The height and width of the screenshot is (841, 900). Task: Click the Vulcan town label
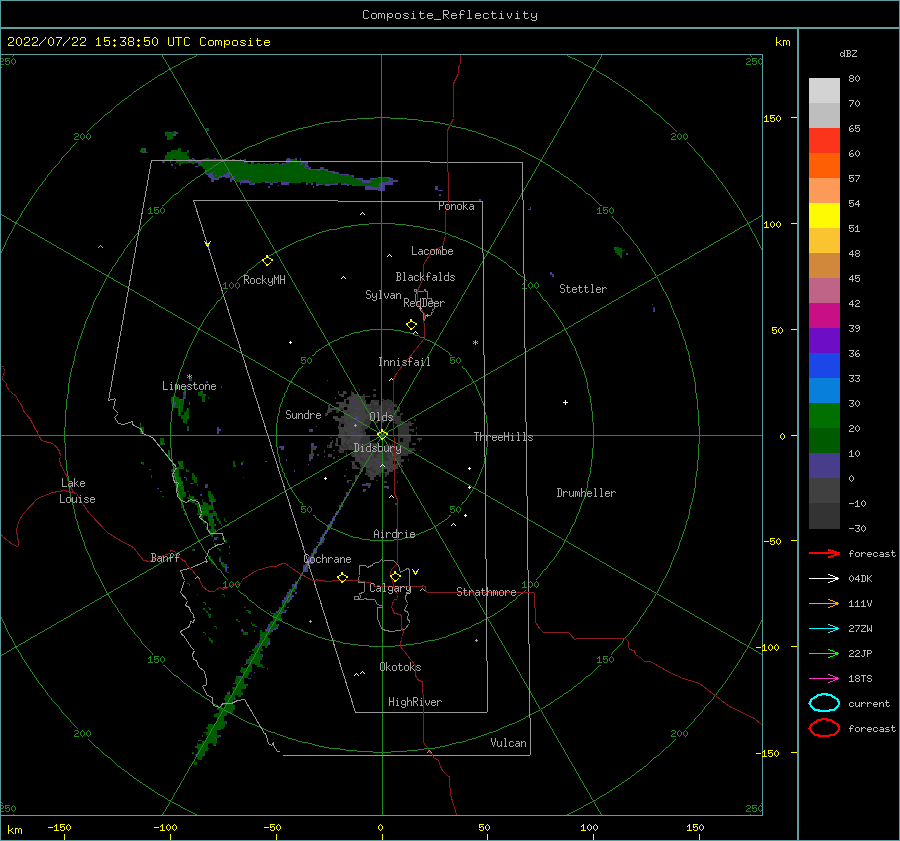[508, 743]
